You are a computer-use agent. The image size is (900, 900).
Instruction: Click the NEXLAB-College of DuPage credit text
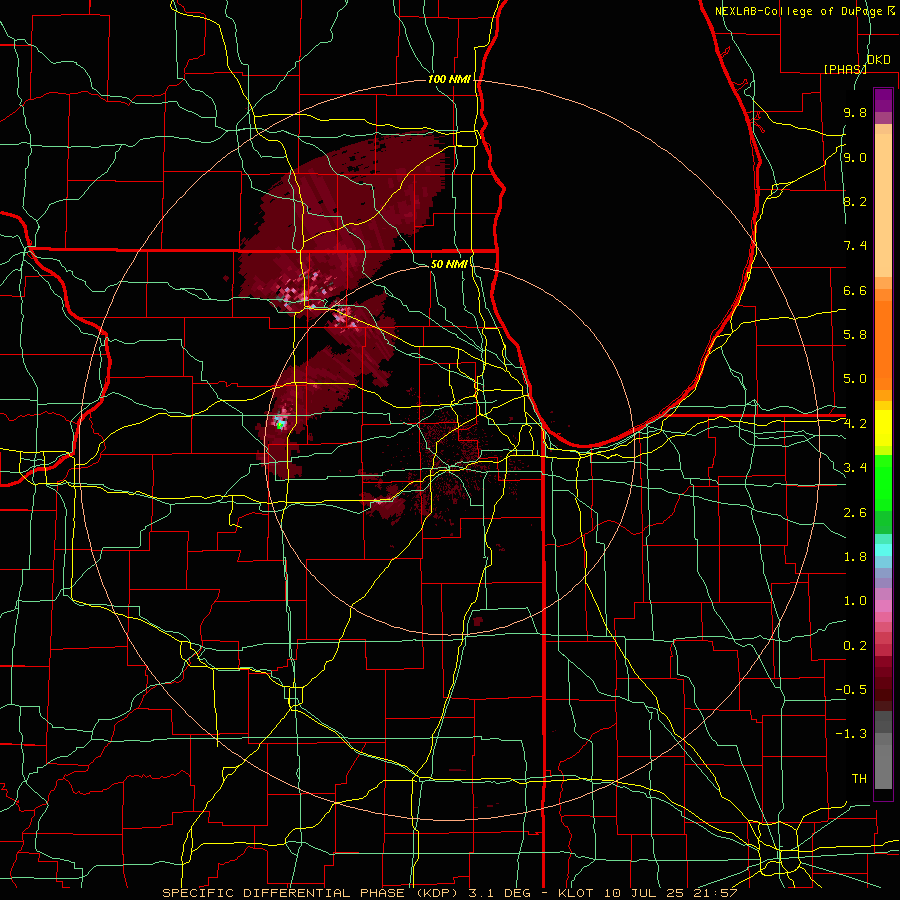tap(800, 11)
